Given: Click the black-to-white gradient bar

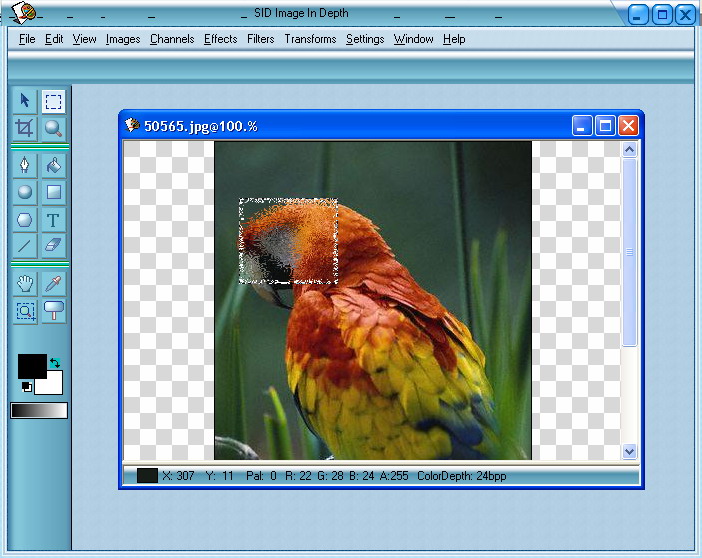Looking at the screenshot, I should tap(39, 410).
